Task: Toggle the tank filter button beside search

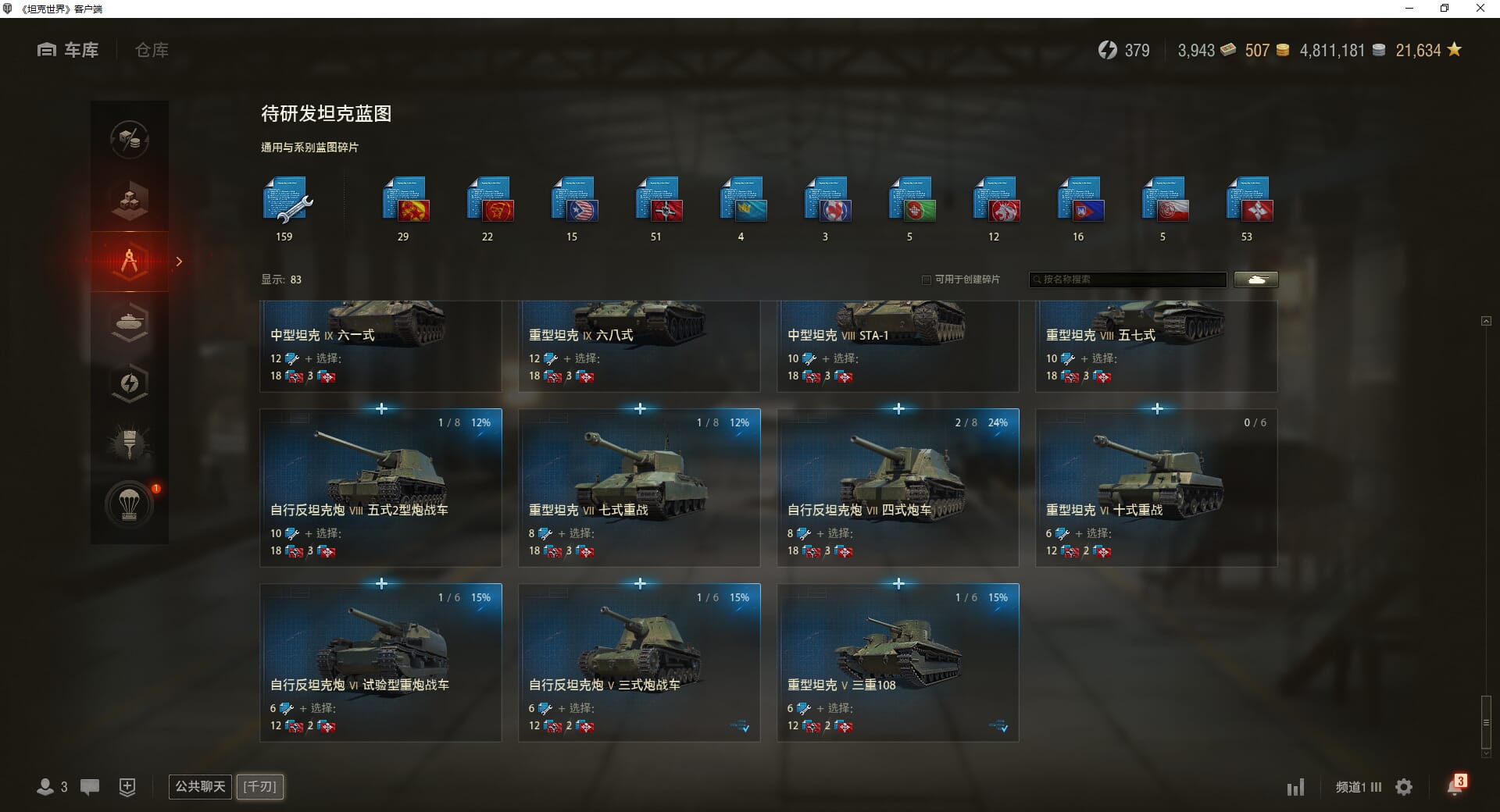Action: coord(1256,280)
